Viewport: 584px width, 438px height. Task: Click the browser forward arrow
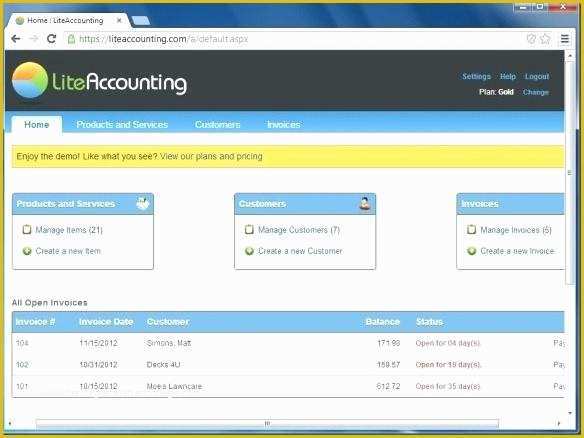[x=34, y=39]
